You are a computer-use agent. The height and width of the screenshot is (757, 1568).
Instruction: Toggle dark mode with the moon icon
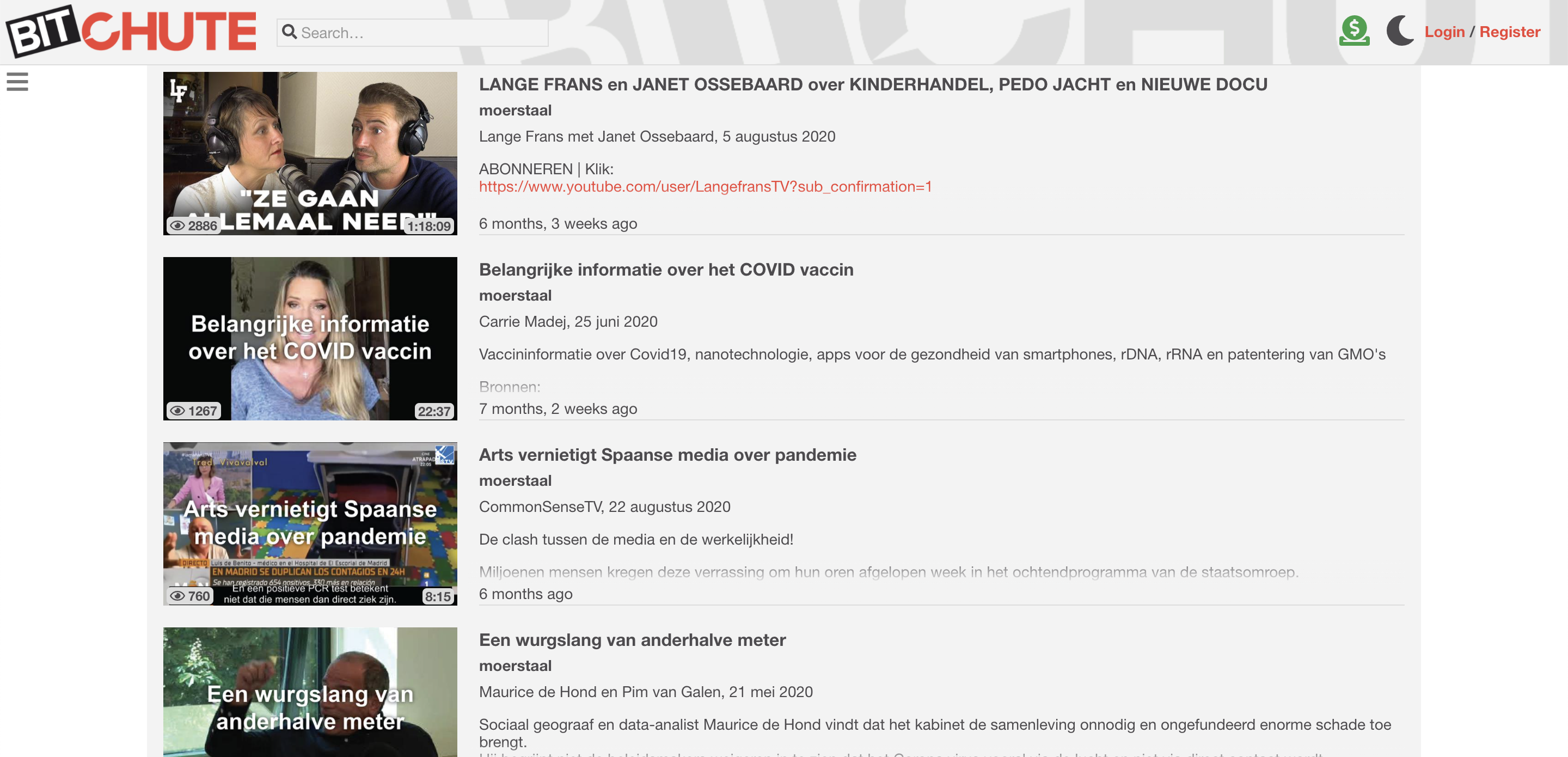pos(1401,30)
